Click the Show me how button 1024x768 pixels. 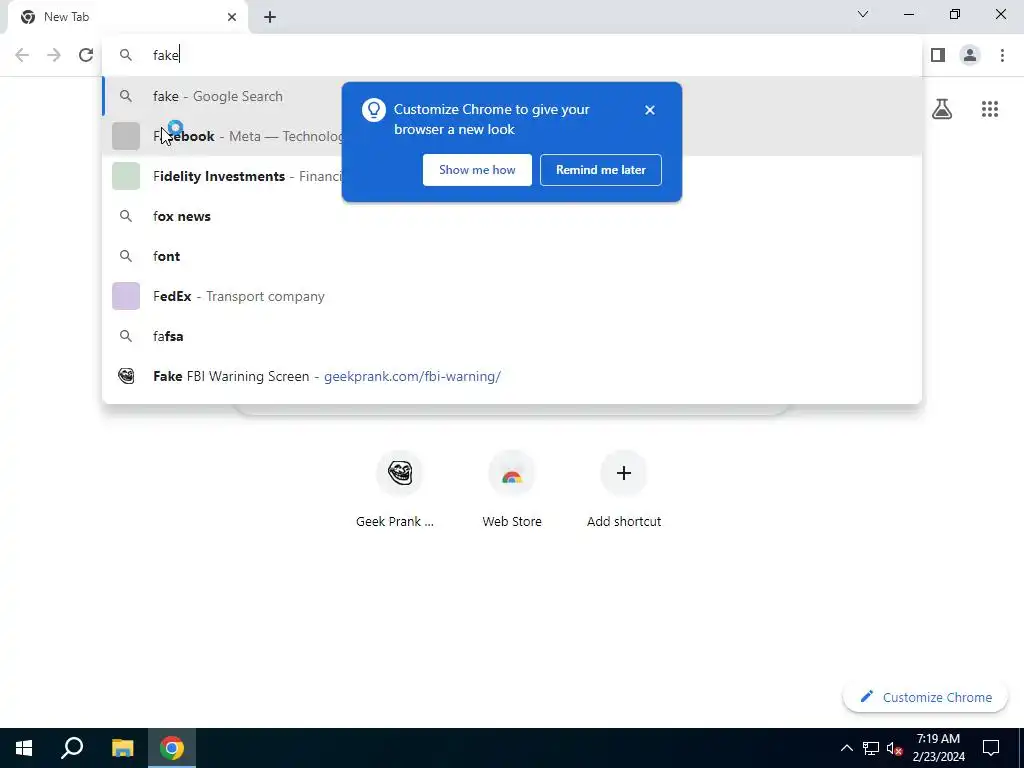point(477,170)
